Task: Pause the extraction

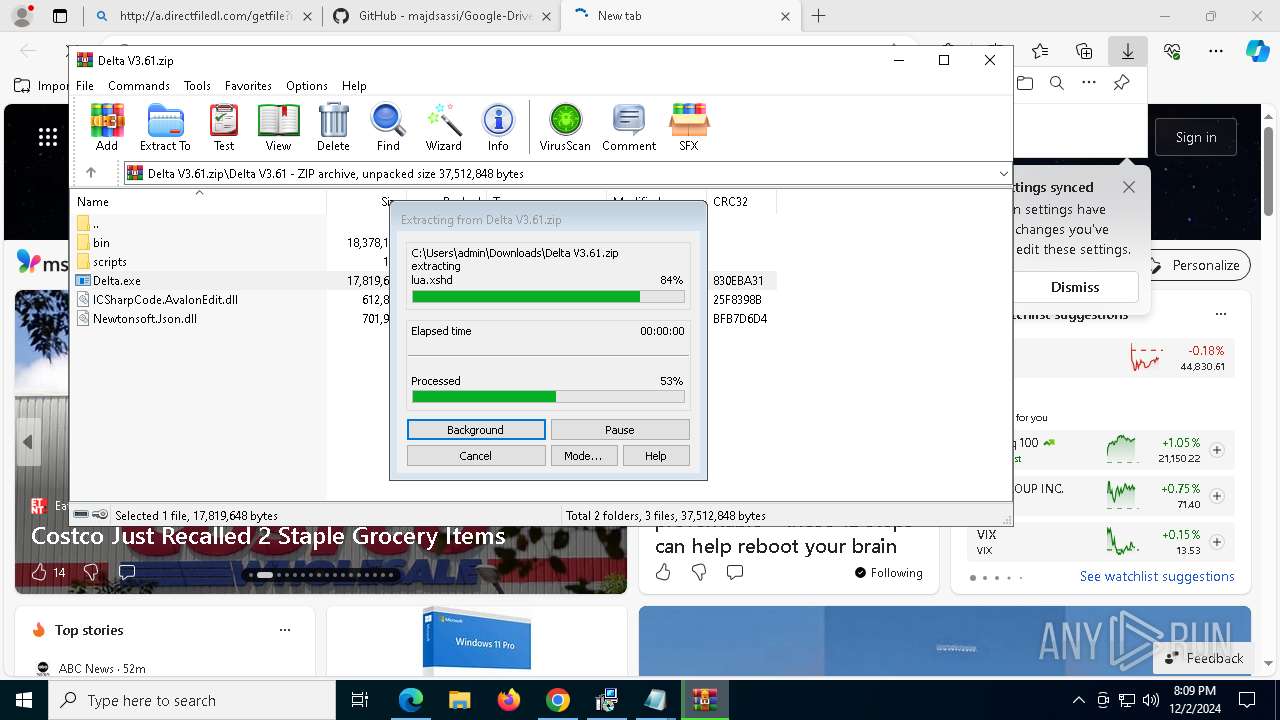Action: [x=620, y=430]
